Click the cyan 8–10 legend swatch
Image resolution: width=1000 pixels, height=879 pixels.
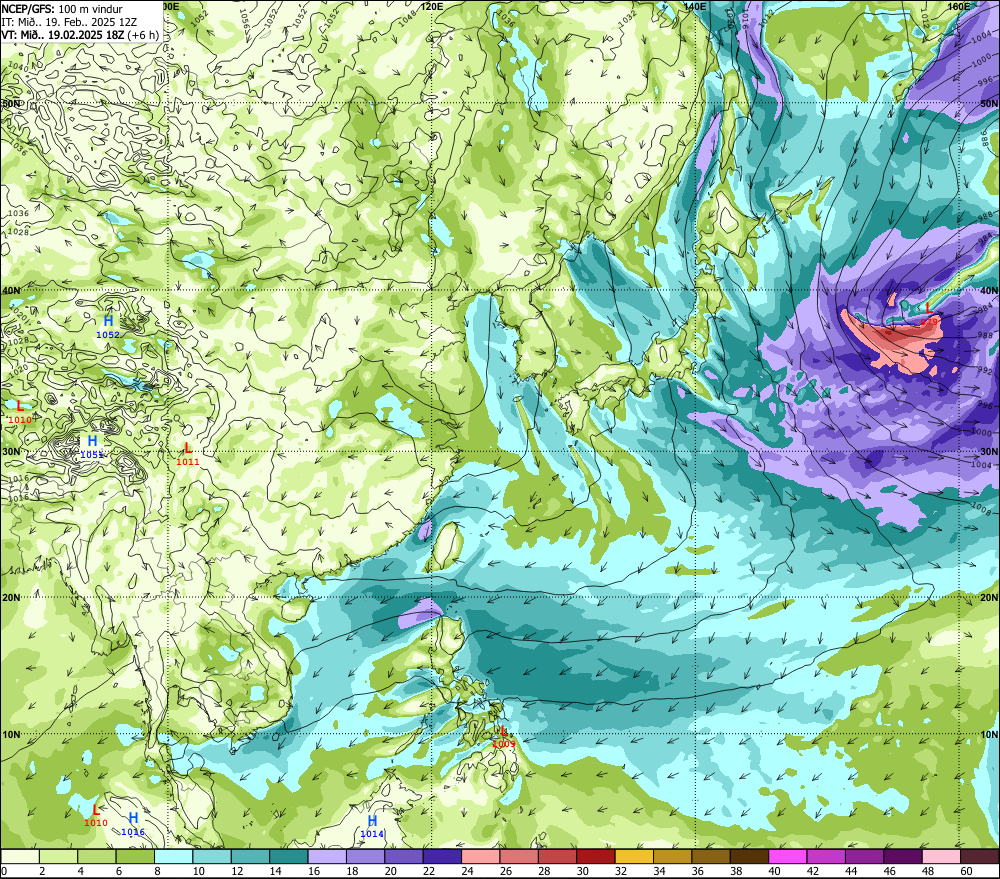coord(173,856)
